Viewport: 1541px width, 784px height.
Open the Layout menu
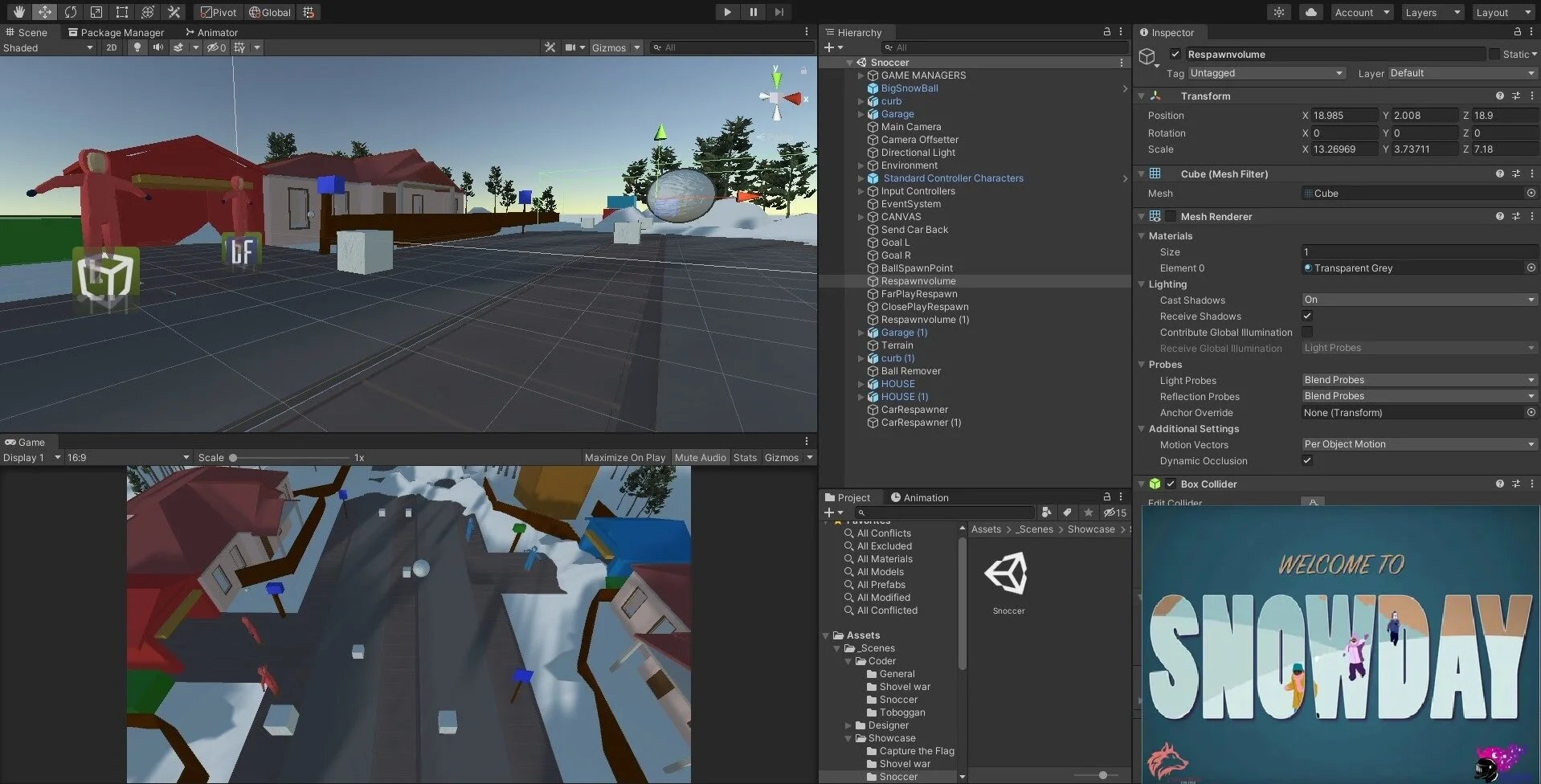click(x=1503, y=12)
